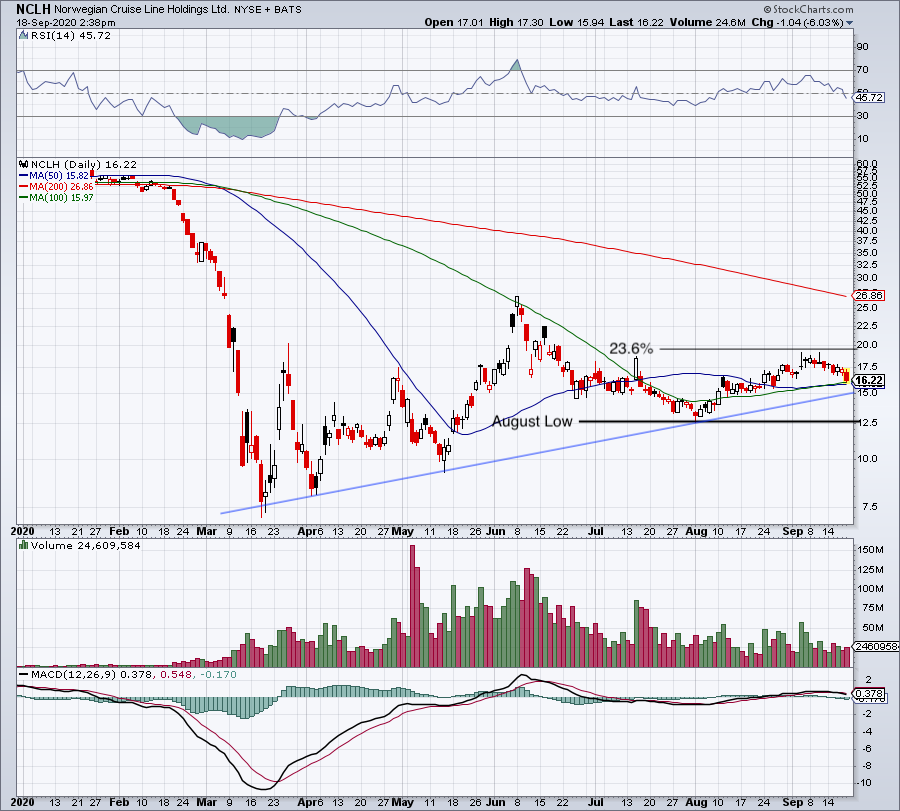Click the © StockCharts.com credit
Screen dimensions: 900x811
click(x=808, y=9)
